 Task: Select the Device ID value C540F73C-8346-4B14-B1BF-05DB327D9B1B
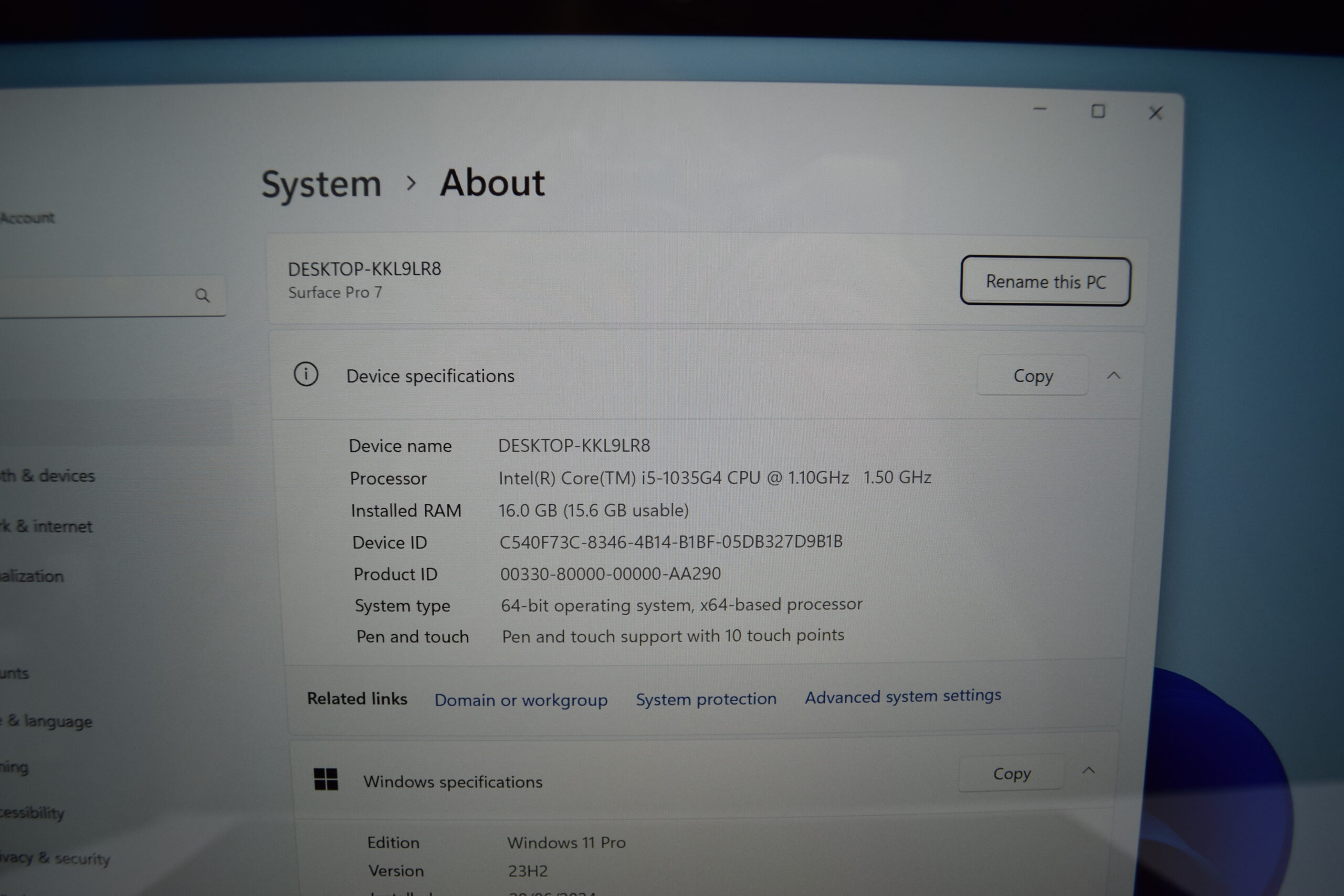[671, 542]
